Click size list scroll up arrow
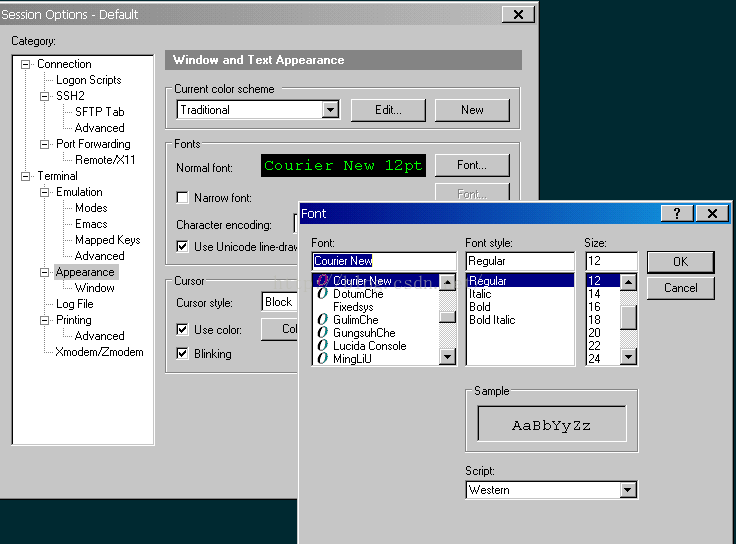This screenshot has height=544, width=736. (628, 282)
